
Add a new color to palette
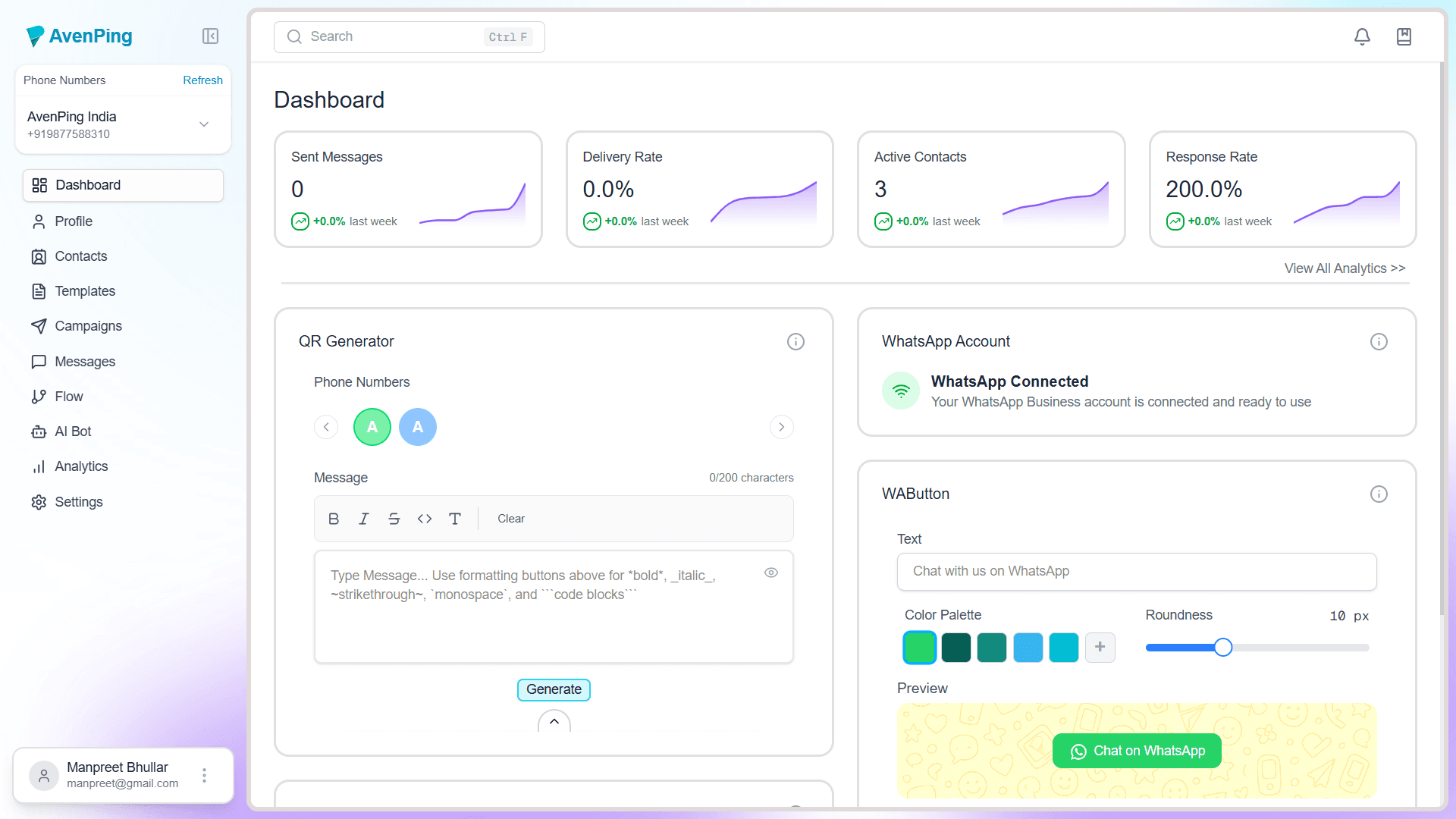[1100, 647]
